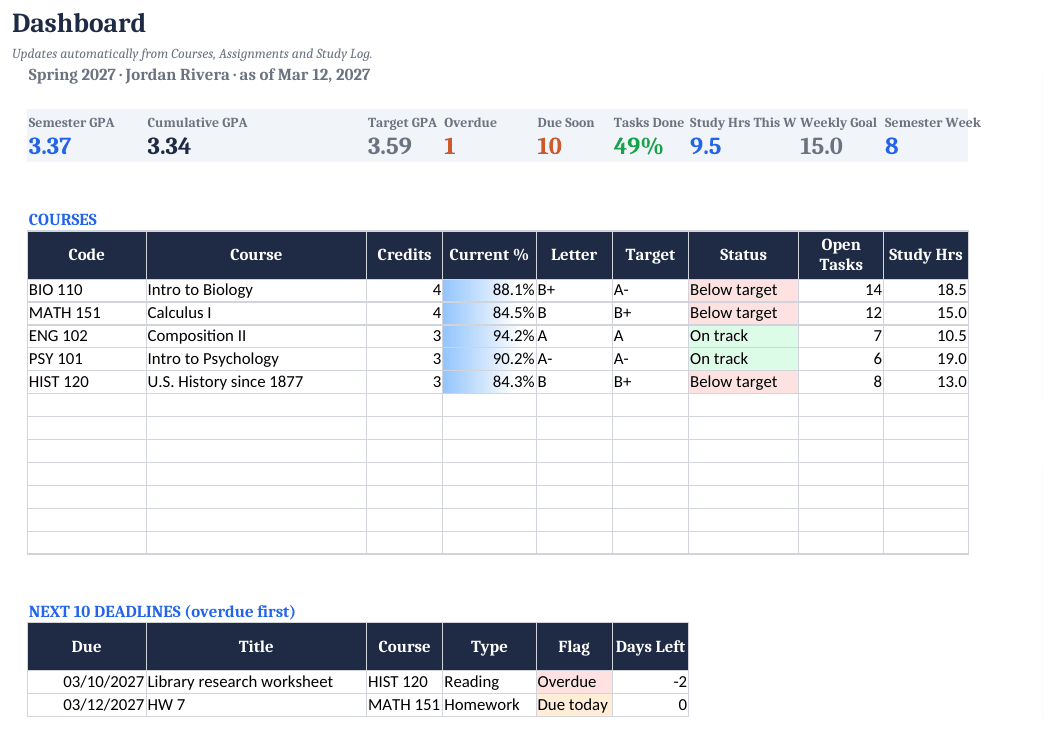Viewport: 1055px width, 730px height.
Task: Click the Title column header
Action: click(256, 647)
